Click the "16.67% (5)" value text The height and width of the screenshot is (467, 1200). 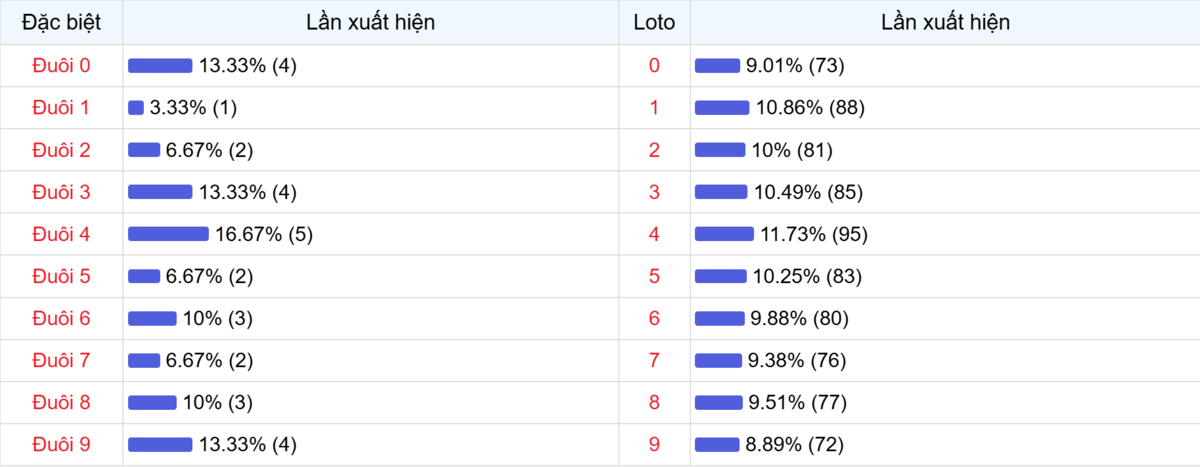coord(264,234)
